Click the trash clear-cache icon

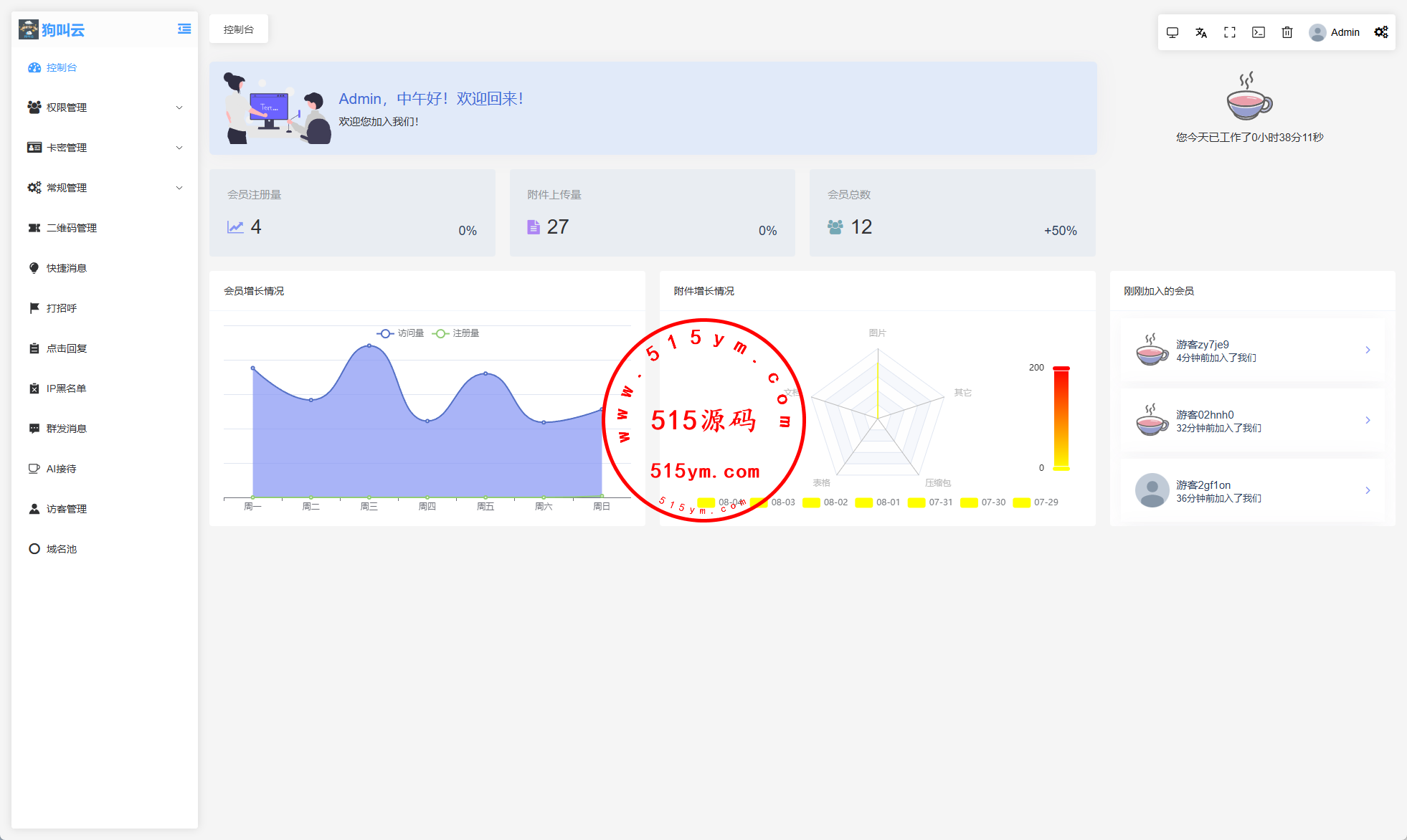(1287, 32)
